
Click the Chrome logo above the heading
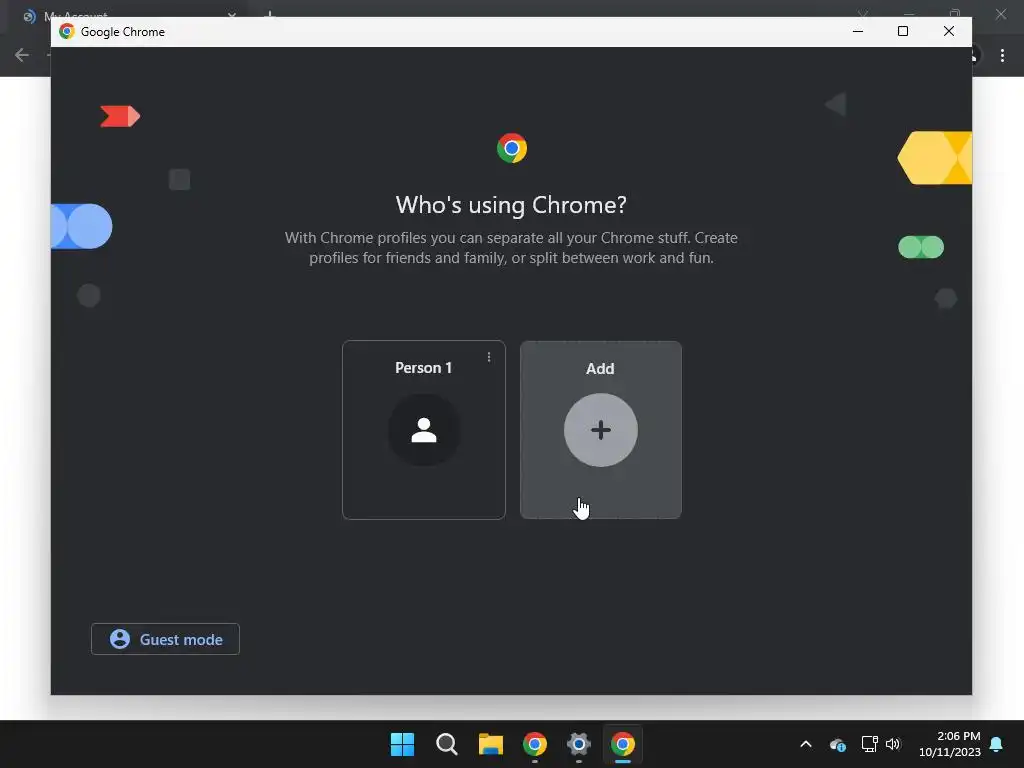point(511,148)
